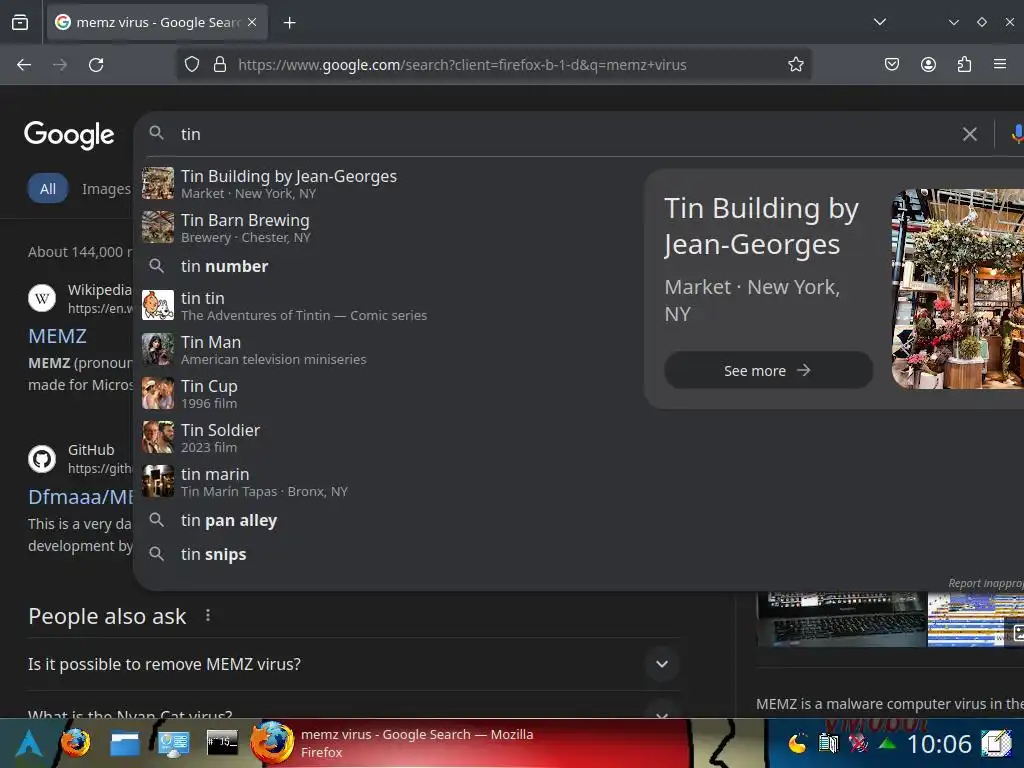The height and width of the screenshot is (768, 1024).
Task: Open a new tab with plus button
Action: 289,23
